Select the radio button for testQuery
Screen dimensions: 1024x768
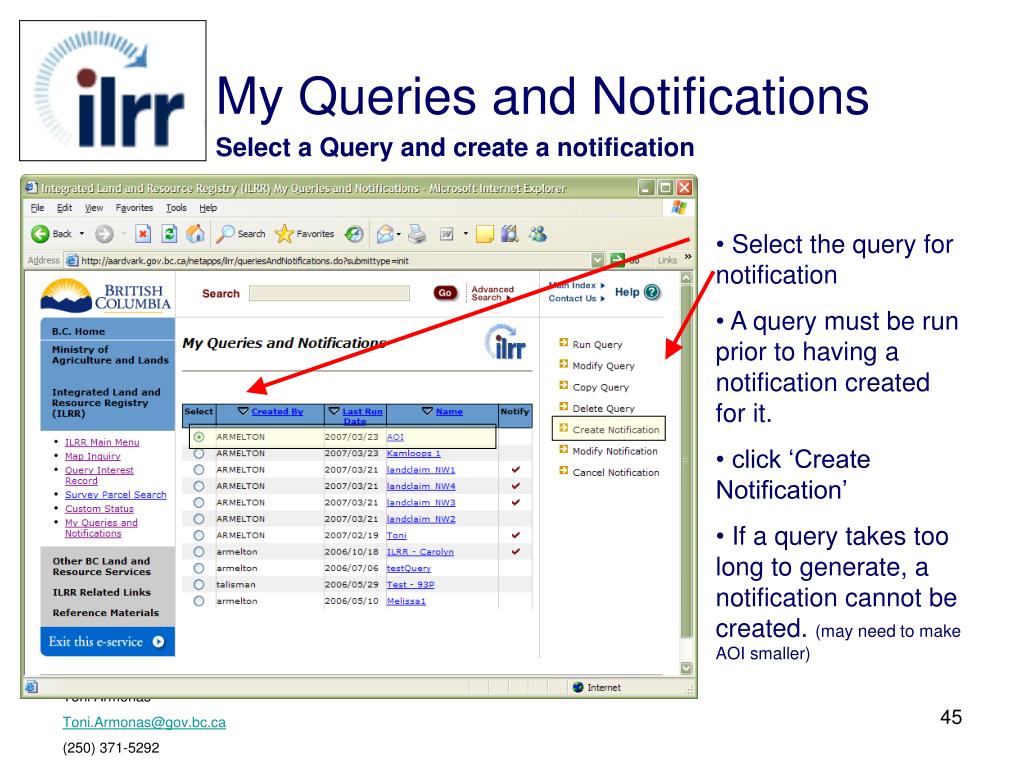[199, 568]
